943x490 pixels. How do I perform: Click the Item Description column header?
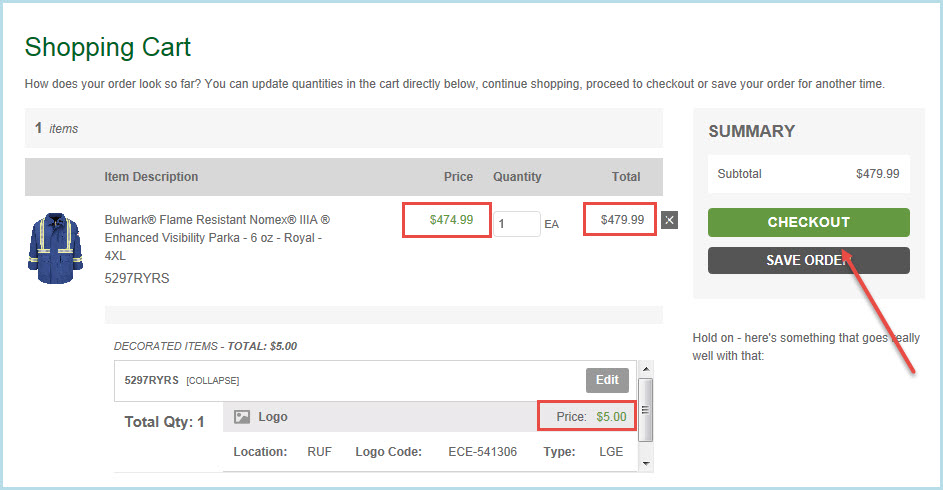151,177
